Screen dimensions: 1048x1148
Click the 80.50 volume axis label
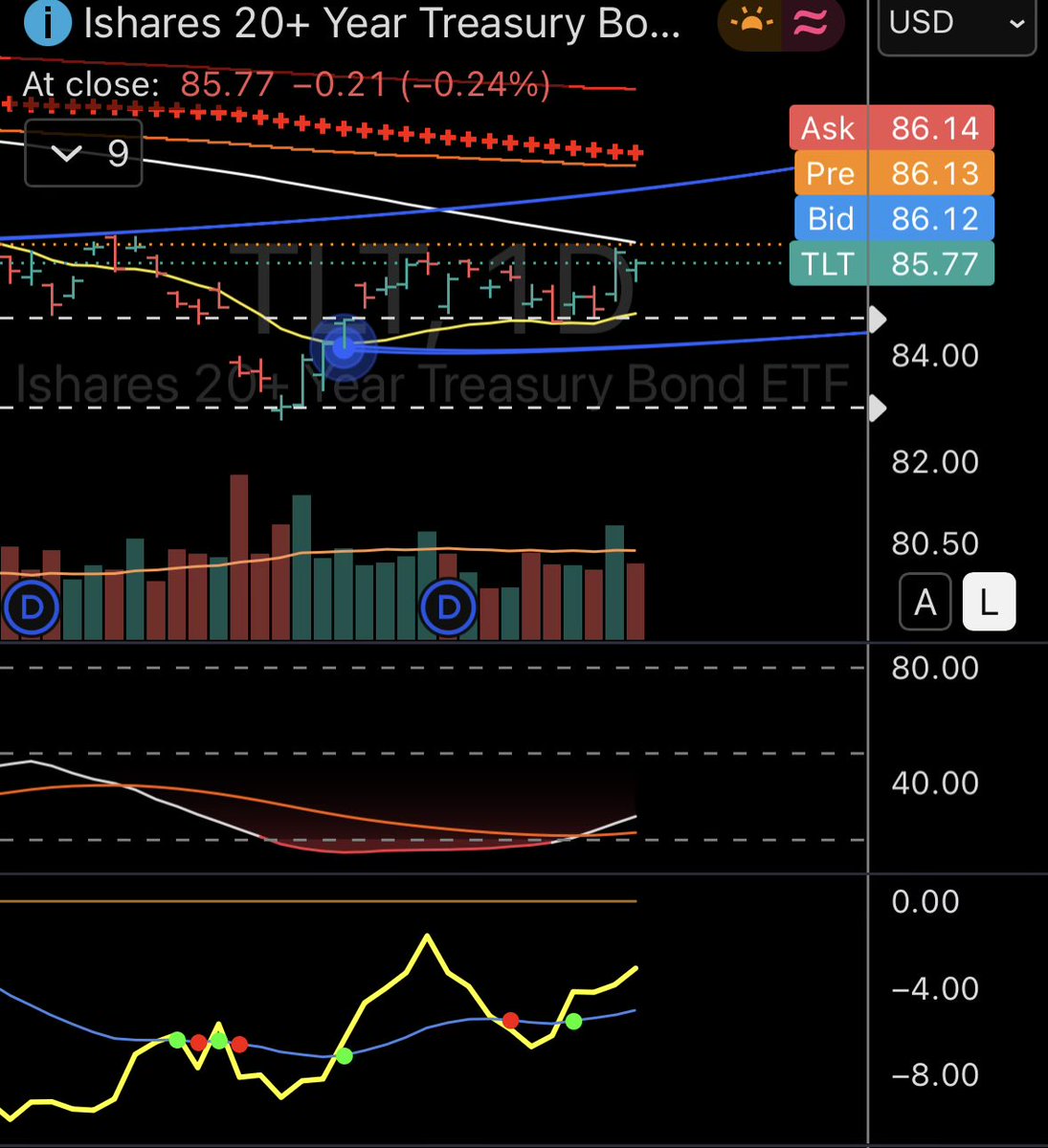point(935,543)
